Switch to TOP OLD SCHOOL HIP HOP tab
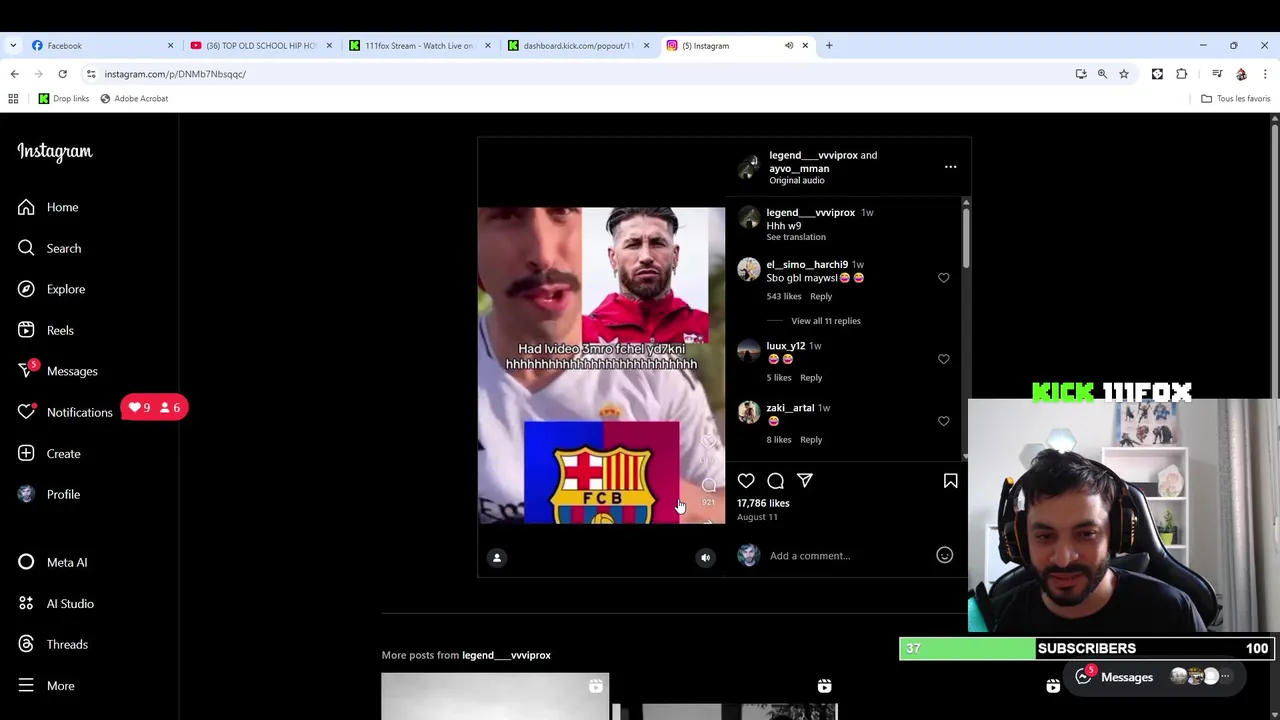 coord(260,45)
